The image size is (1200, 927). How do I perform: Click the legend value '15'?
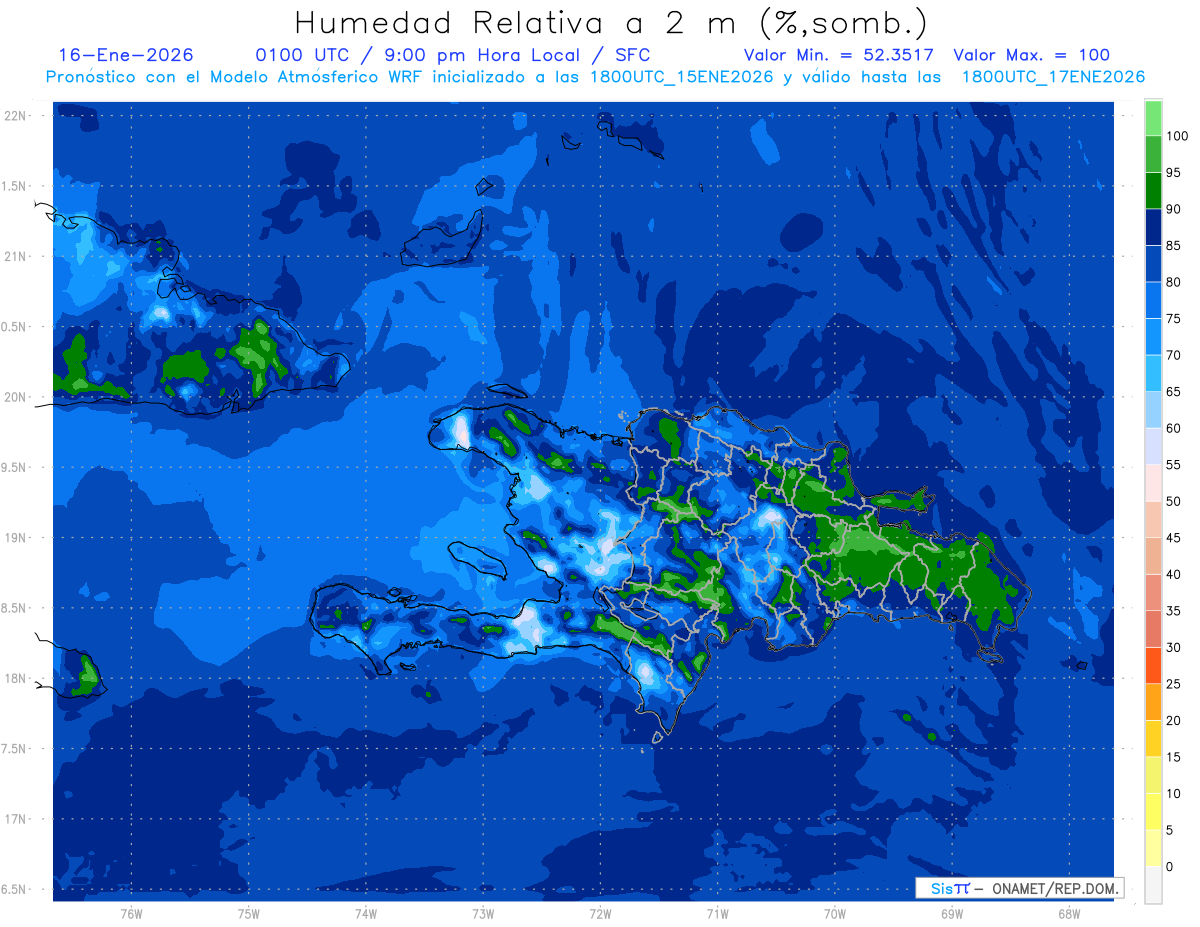pos(1174,757)
